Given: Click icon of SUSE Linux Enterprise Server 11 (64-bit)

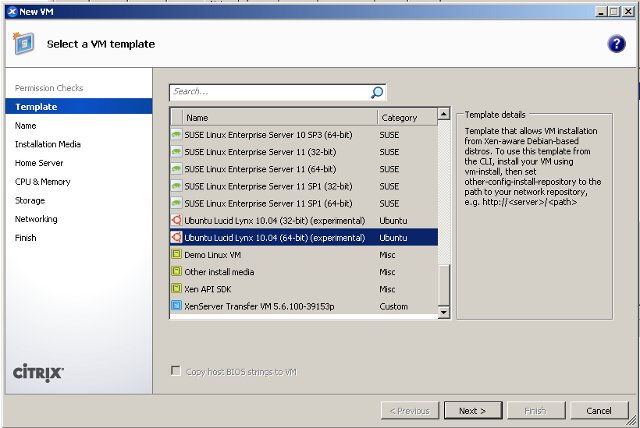Looking at the screenshot, I should tap(176, 169).
